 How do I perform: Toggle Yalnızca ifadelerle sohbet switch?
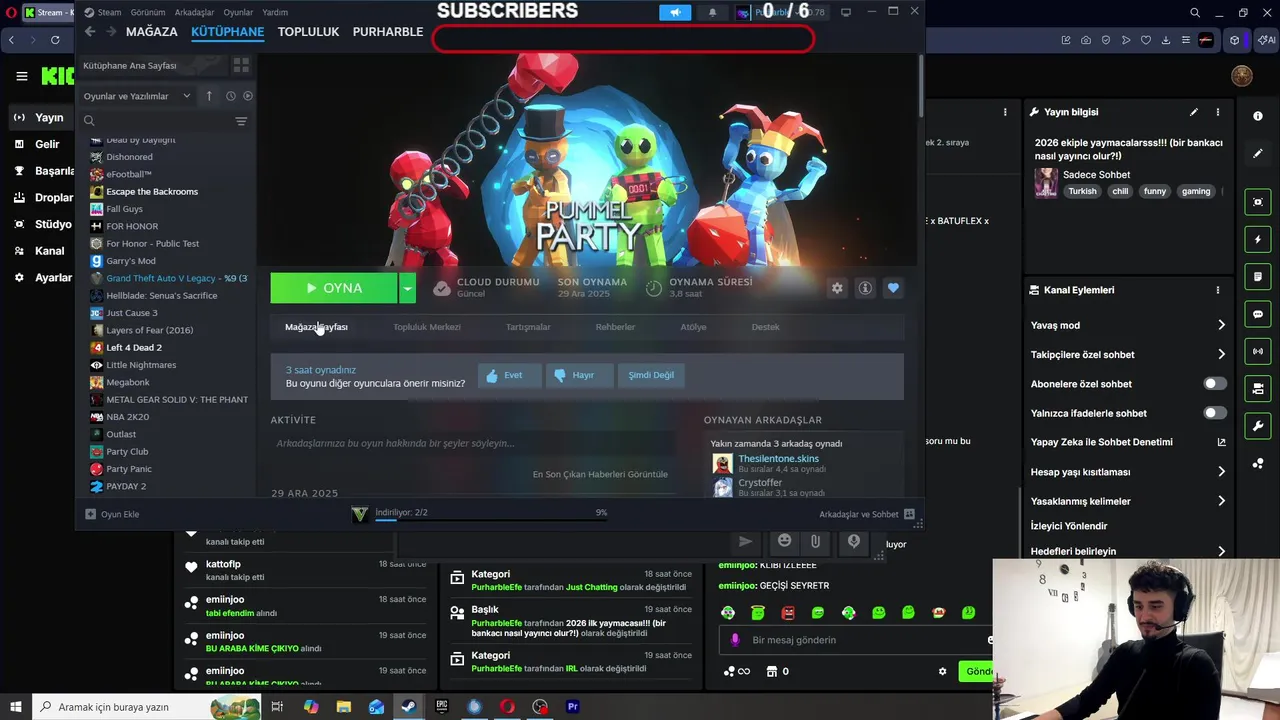(1214, 413)
